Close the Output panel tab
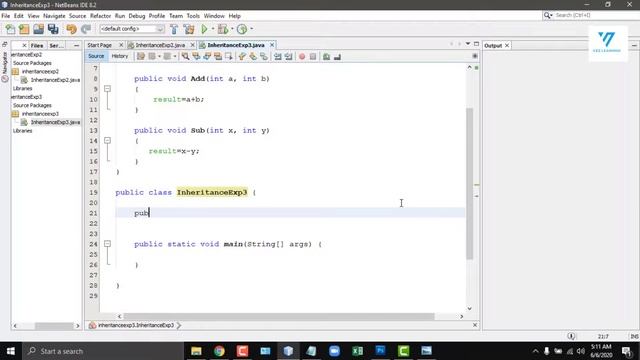 coord(507,45)
